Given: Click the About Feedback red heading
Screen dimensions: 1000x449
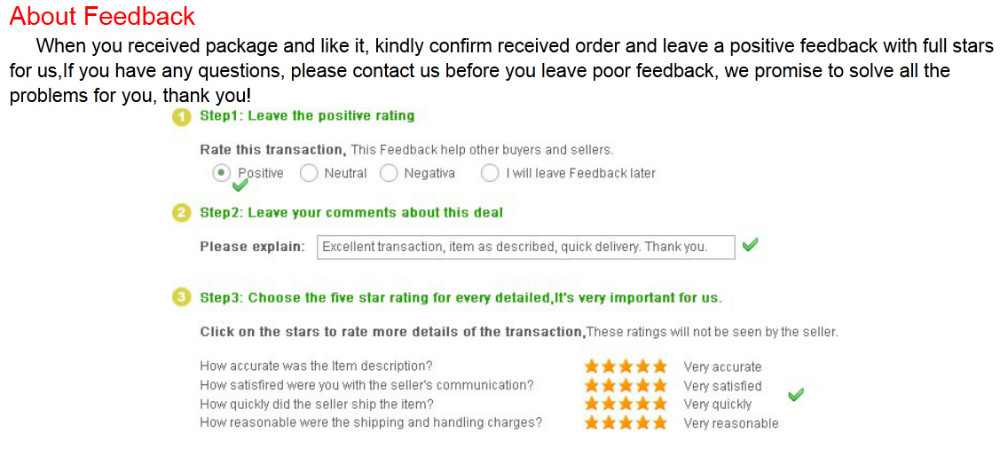Looking at the screenshot, I should (103, 16).
